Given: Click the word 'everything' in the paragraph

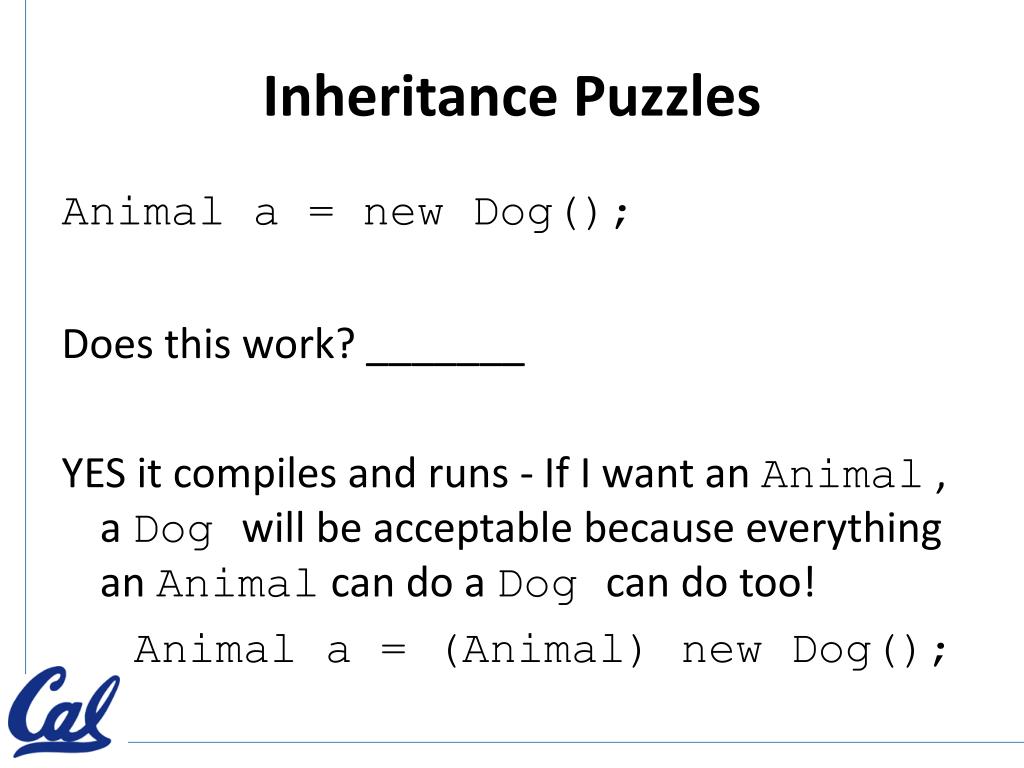Looking at the screenshot, I should [843, 530].
